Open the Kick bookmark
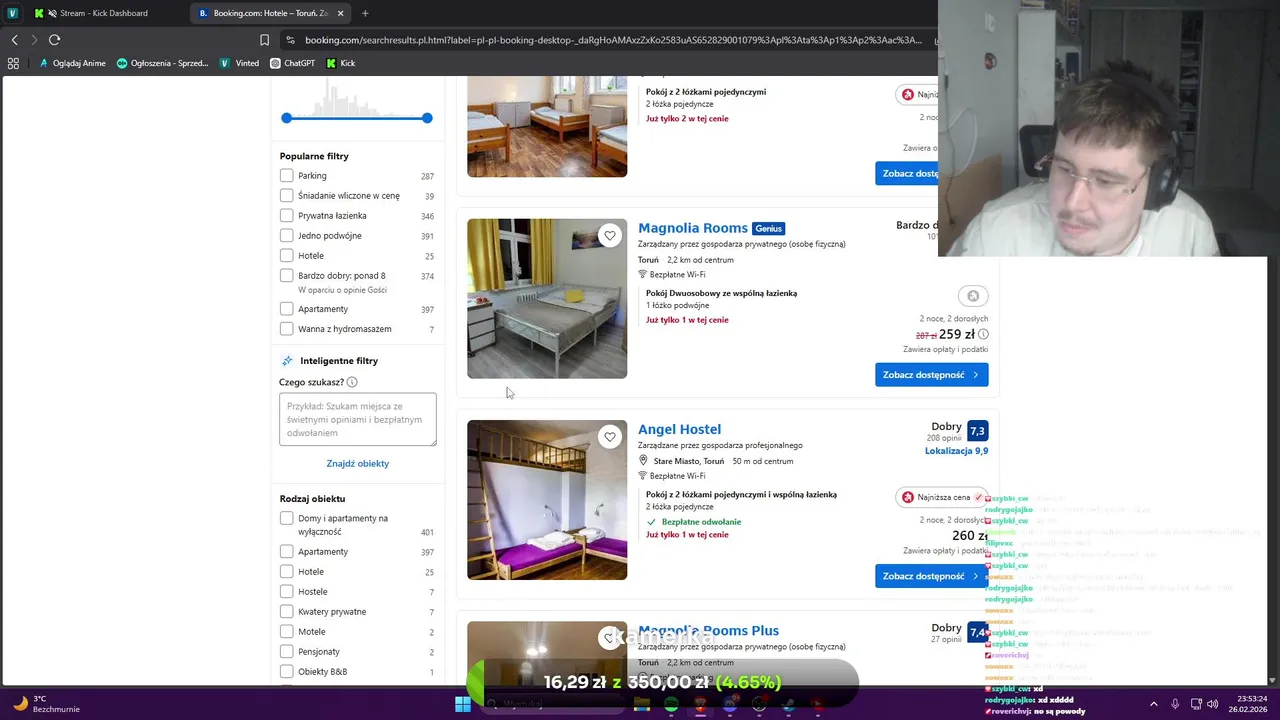The height and width of the screenshot is (720, 1280). pos(341,63)
